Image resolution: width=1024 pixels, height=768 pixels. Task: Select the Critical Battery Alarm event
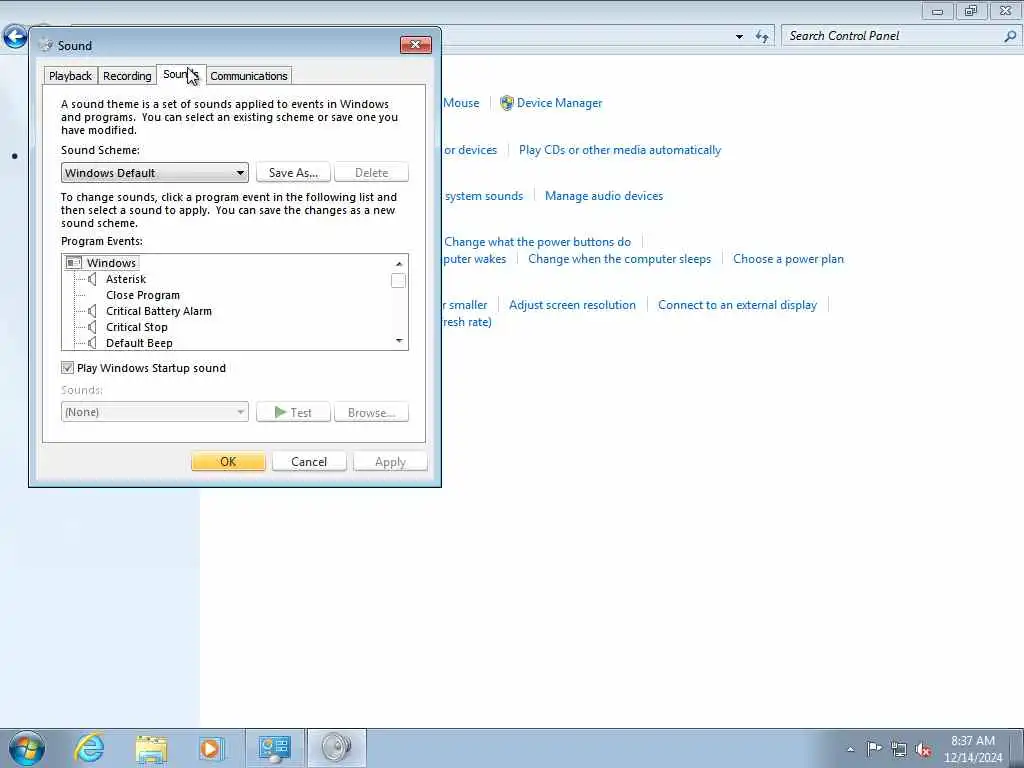pos(159,312)
